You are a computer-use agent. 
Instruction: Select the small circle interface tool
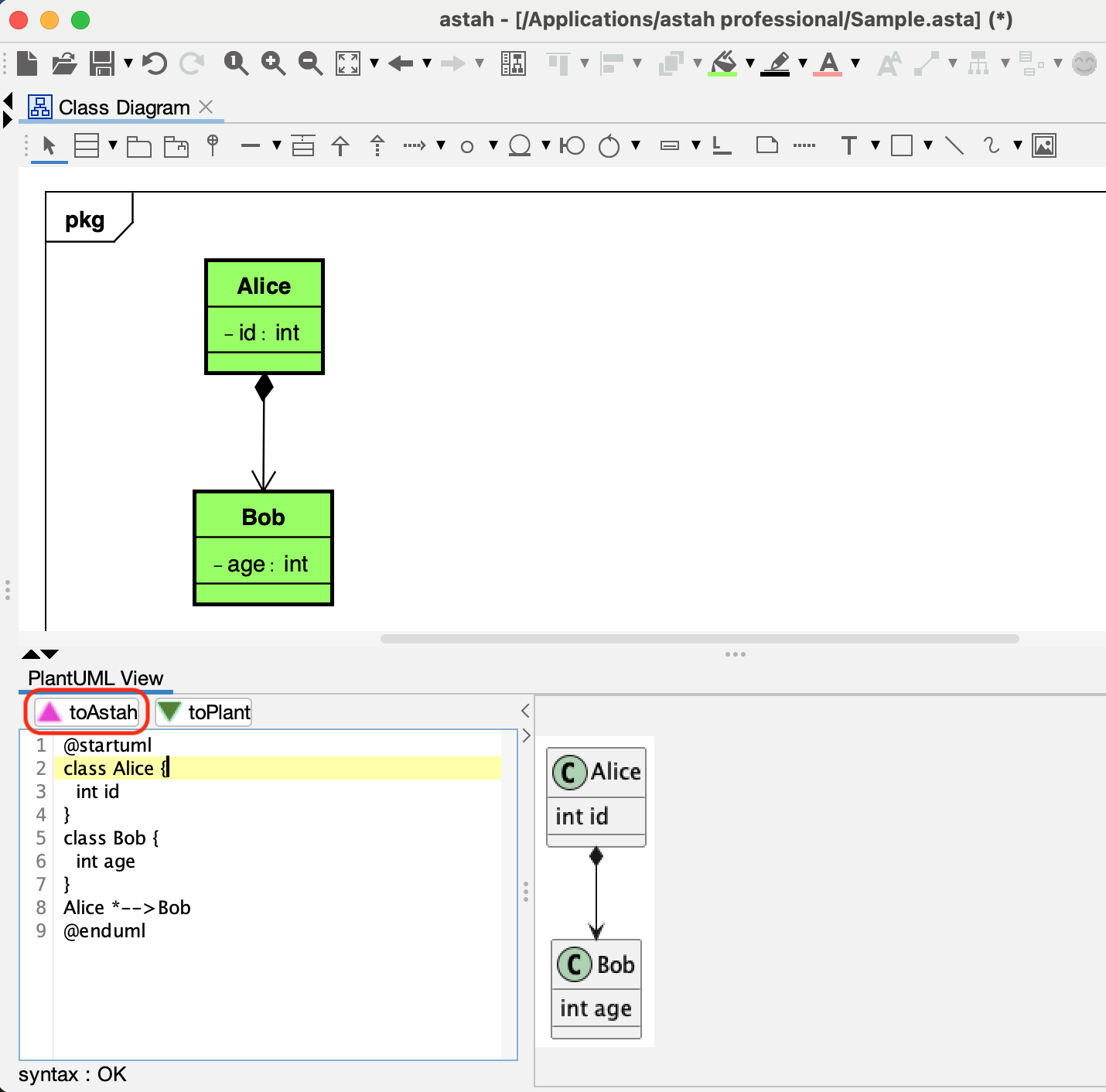pos(467,146)
